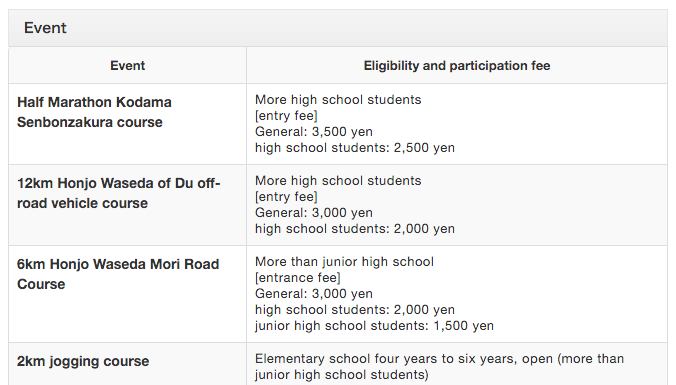This screenshot has width=676, height=385.
Task: Select high school students: 2,500 yen line
Action: 354,147
